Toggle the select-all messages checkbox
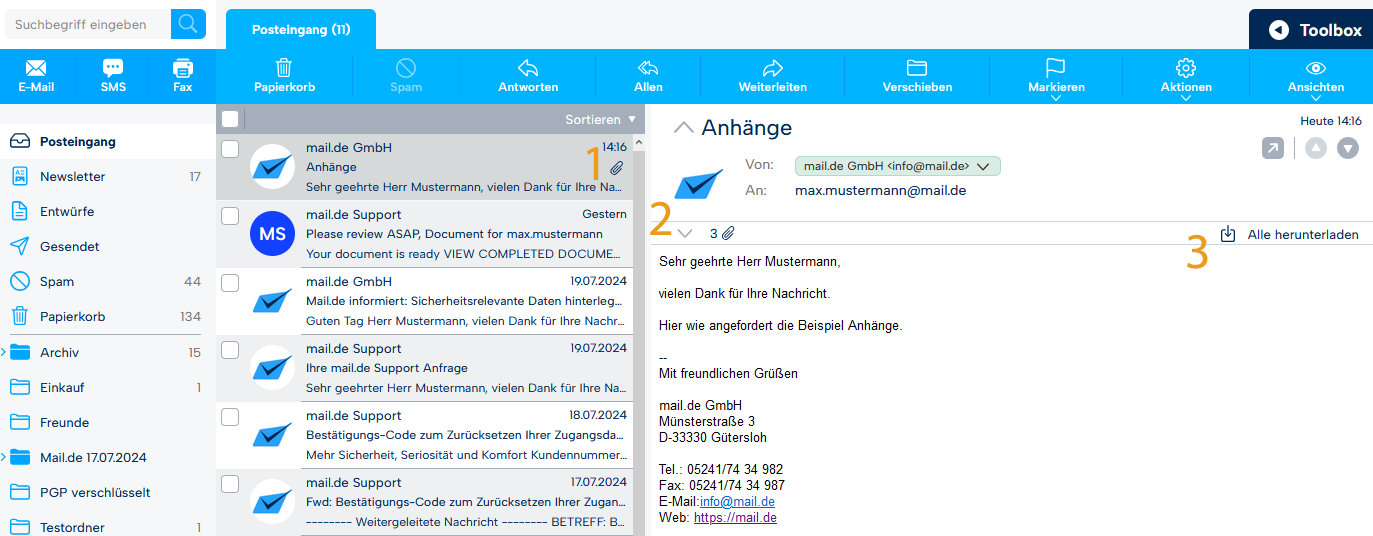 [230, 119]
